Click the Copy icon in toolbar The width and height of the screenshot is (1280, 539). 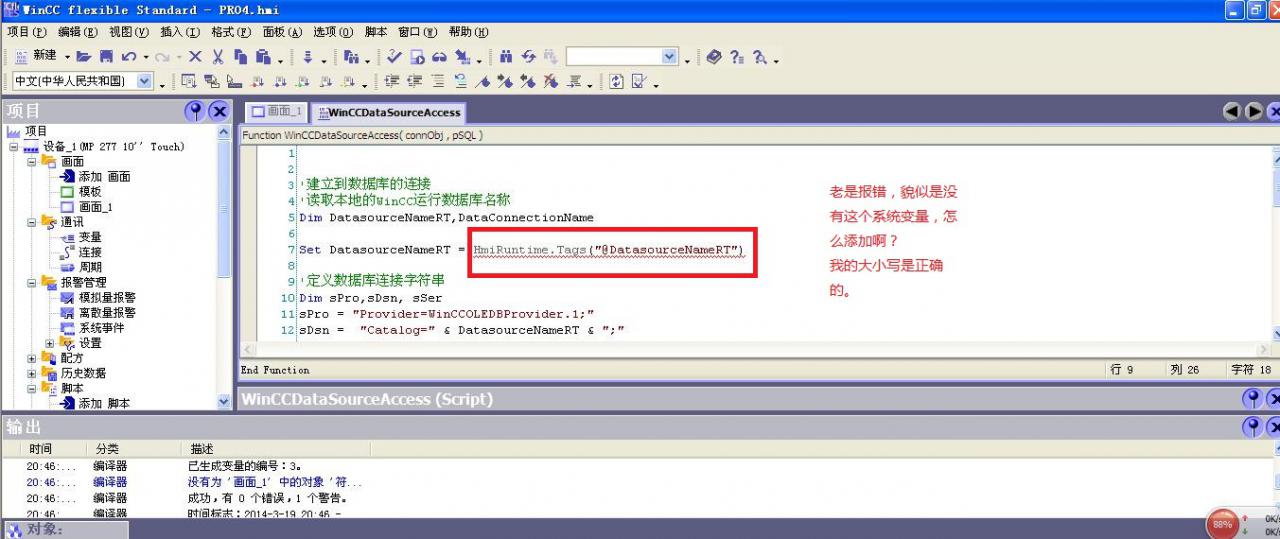click(240, 57)
